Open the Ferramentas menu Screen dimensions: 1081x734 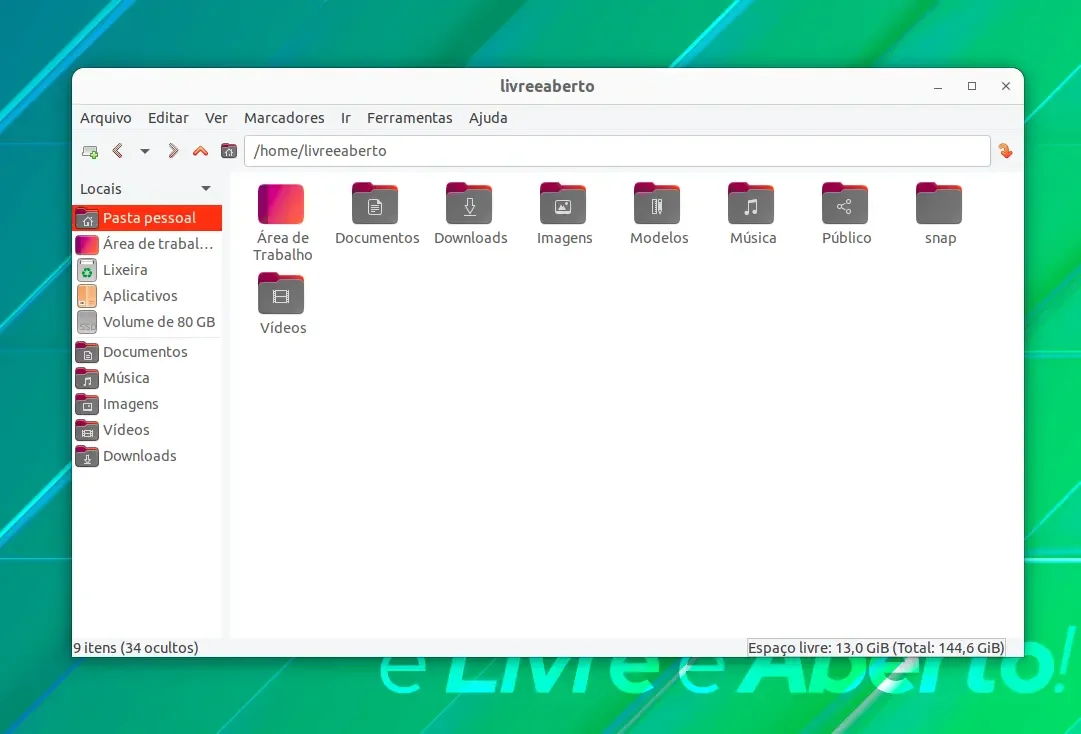click(x=410, y=118)
